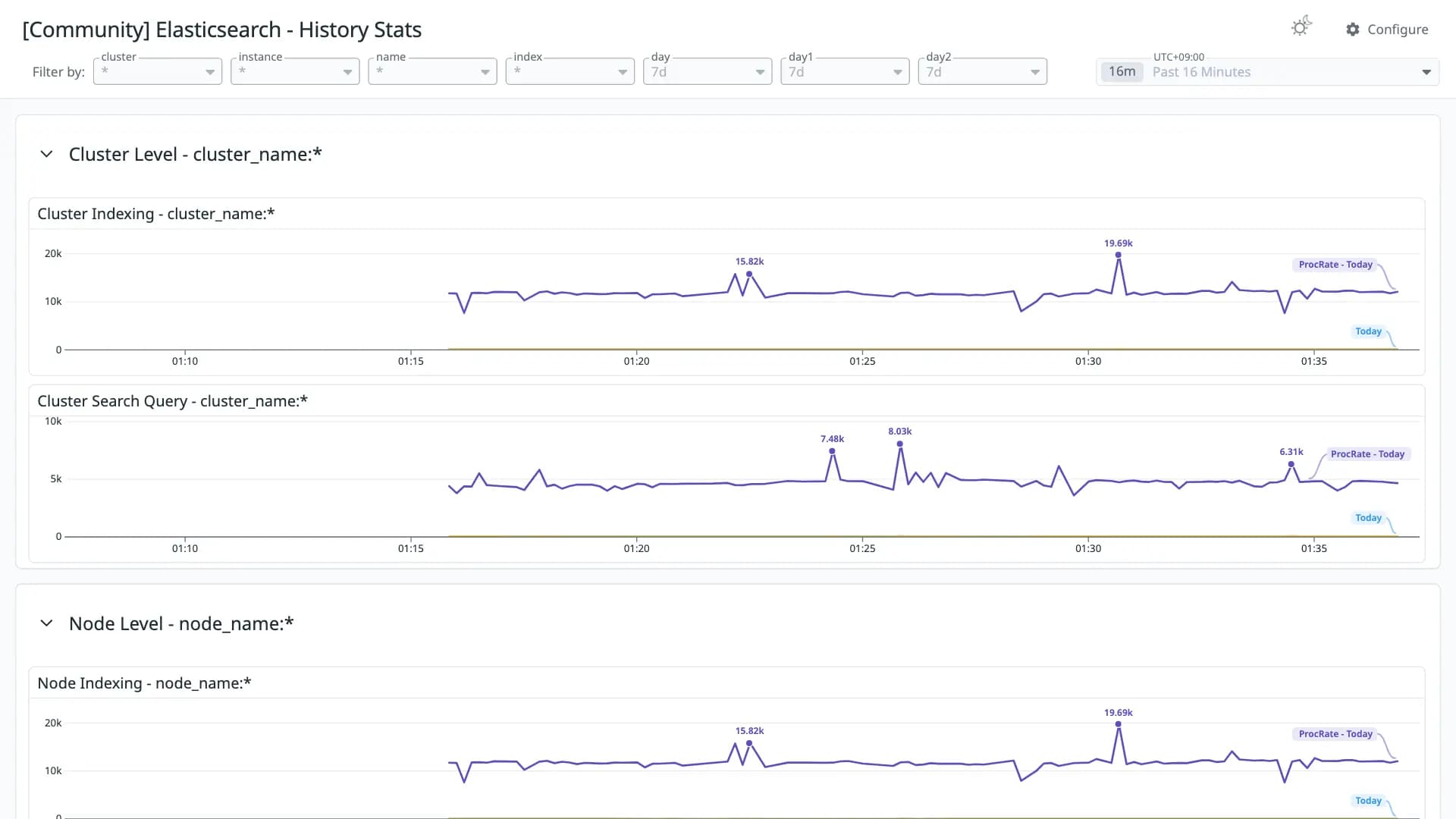Click ProcRate - Today label in Cluster Search Query
Image resolution: width=1456 pixels, height=819 pixels.
pyautogui.click(x=1367, y=454)
